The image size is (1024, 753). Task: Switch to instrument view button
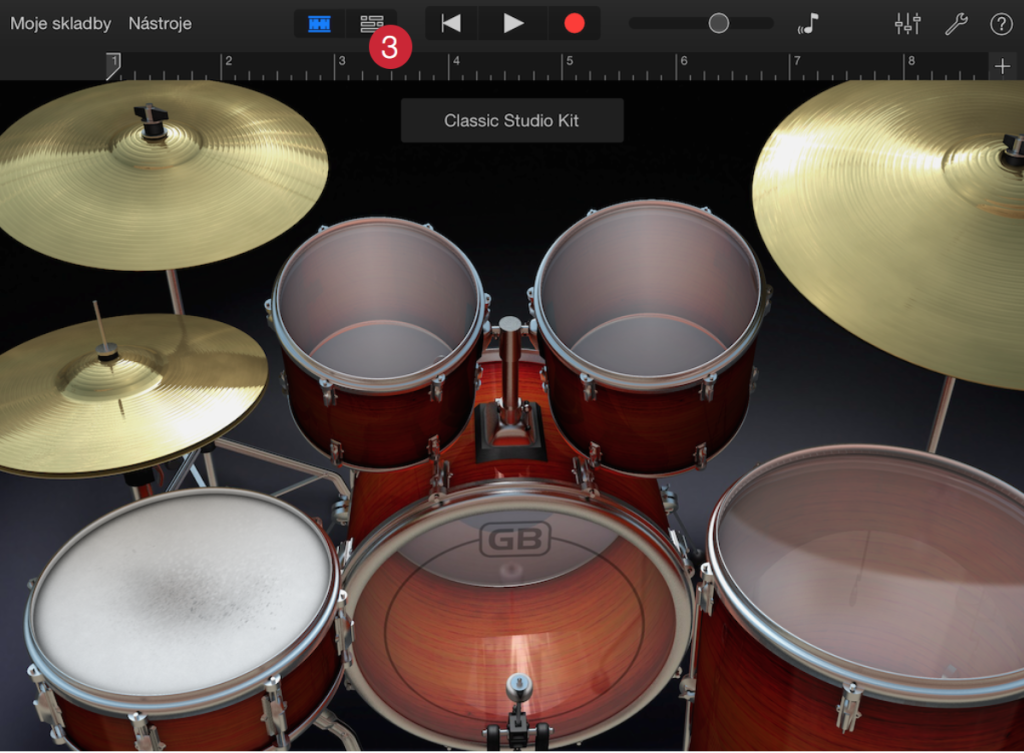tap(319, 24)
